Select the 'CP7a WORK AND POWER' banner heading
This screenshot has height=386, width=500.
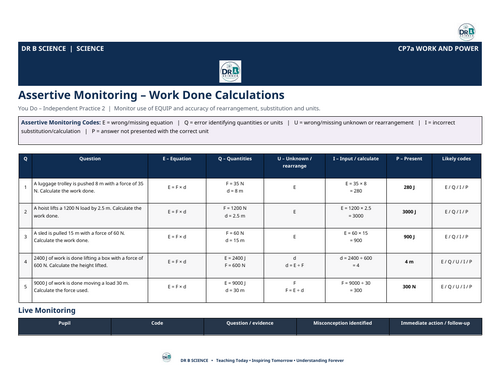pos(438,49)
